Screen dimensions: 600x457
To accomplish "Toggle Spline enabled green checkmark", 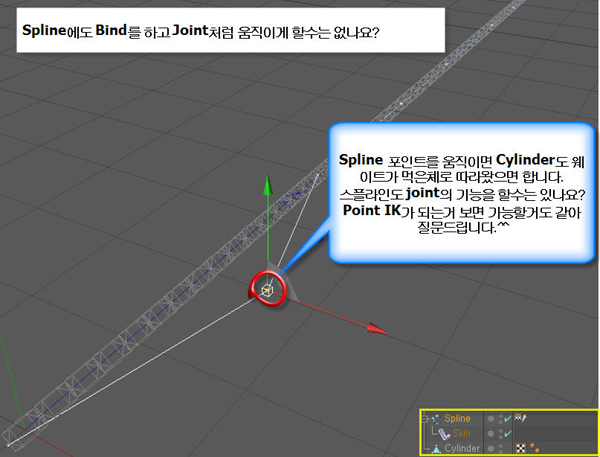I will point(507,419).
